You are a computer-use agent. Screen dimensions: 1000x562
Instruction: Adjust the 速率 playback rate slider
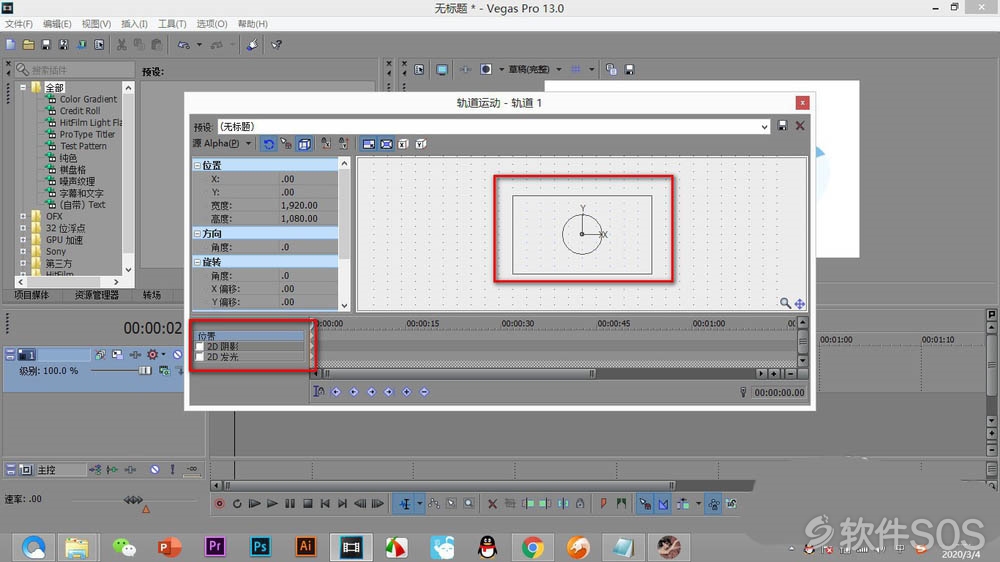133,499
